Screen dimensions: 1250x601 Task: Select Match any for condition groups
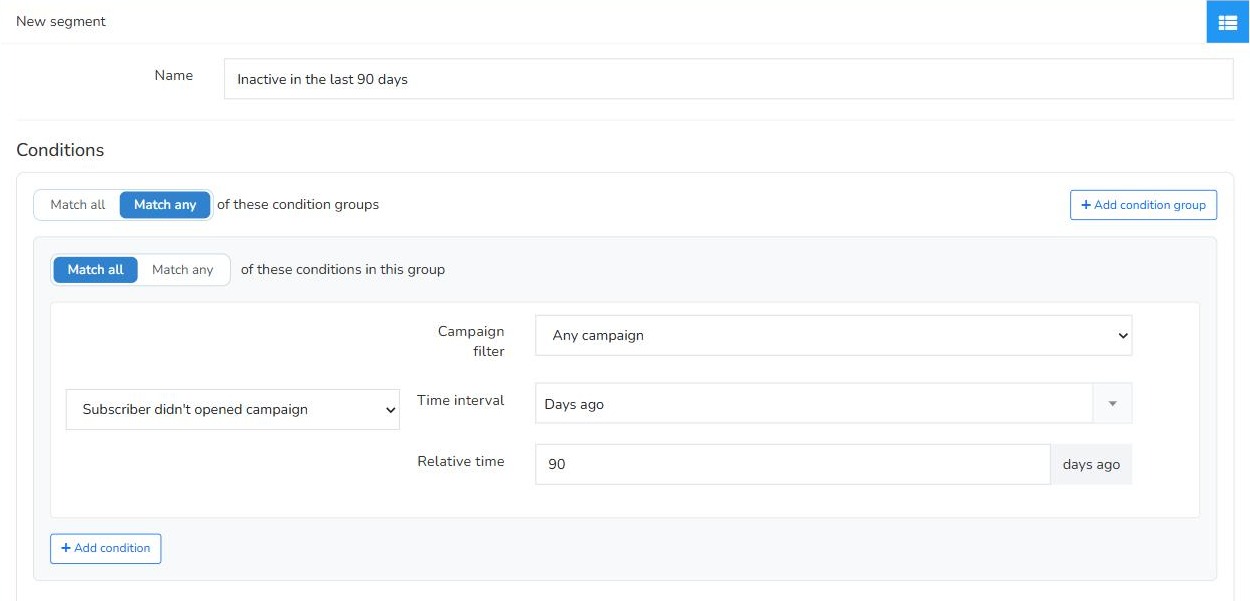pos(165,205)
